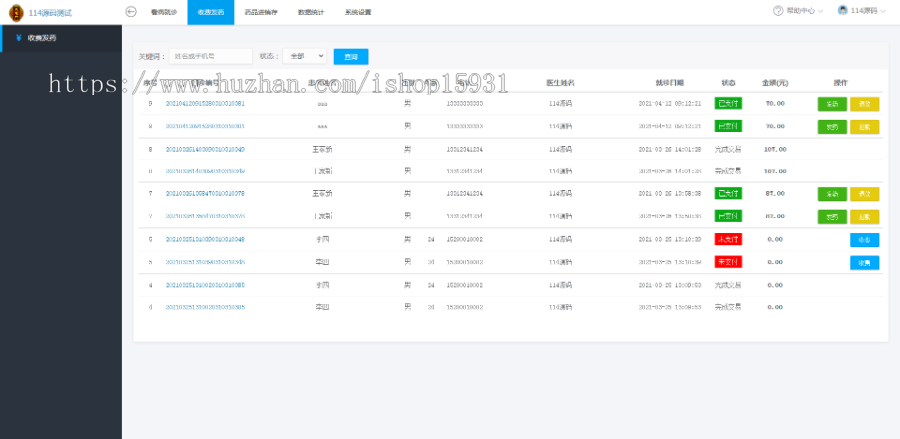Viewport: 900px width, 439px height.
Task: Click the circled back arrow icon
Action: pos(131,11)
